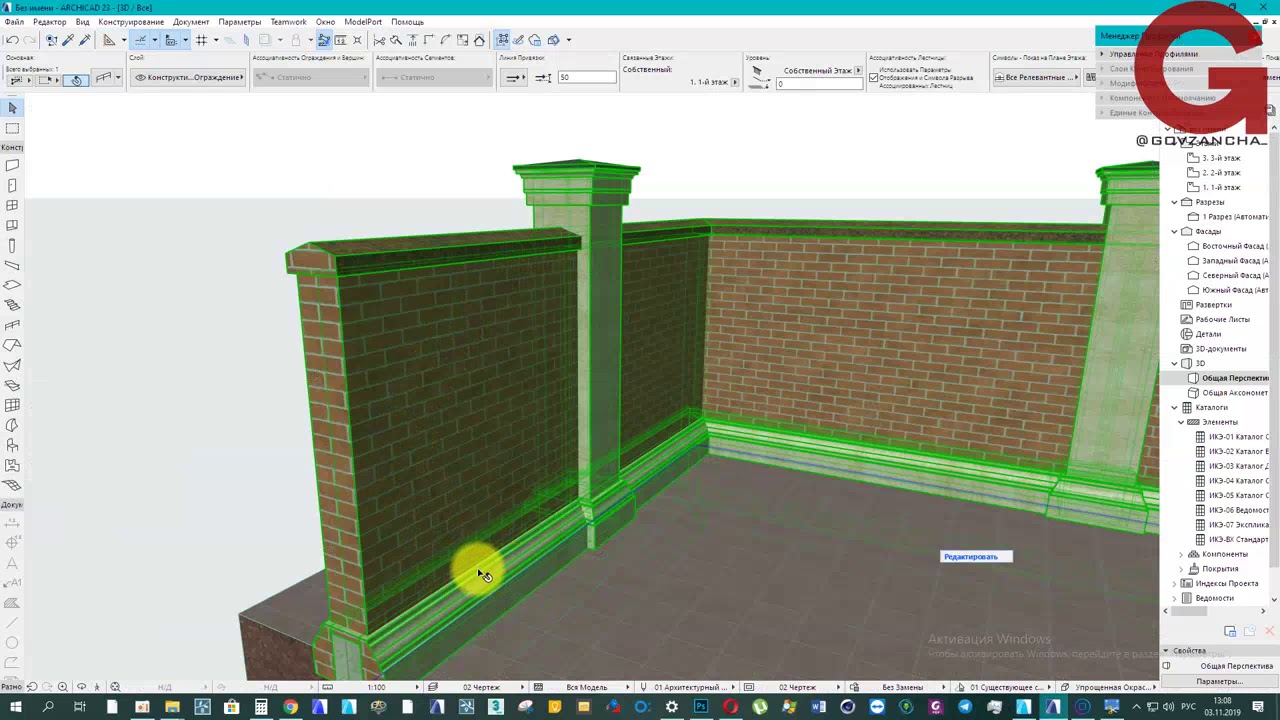Screen dimensions: 1280x720
Task: Click the Chrome icon in the taskbar
Action: pyautogui.click(x=290, y=707)
